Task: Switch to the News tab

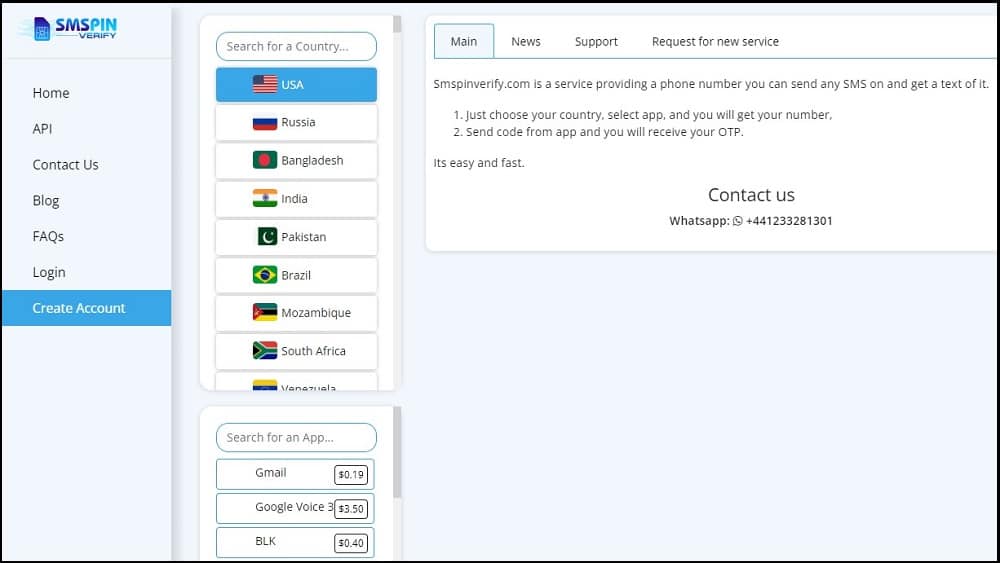Action: (x=526, y=41)
